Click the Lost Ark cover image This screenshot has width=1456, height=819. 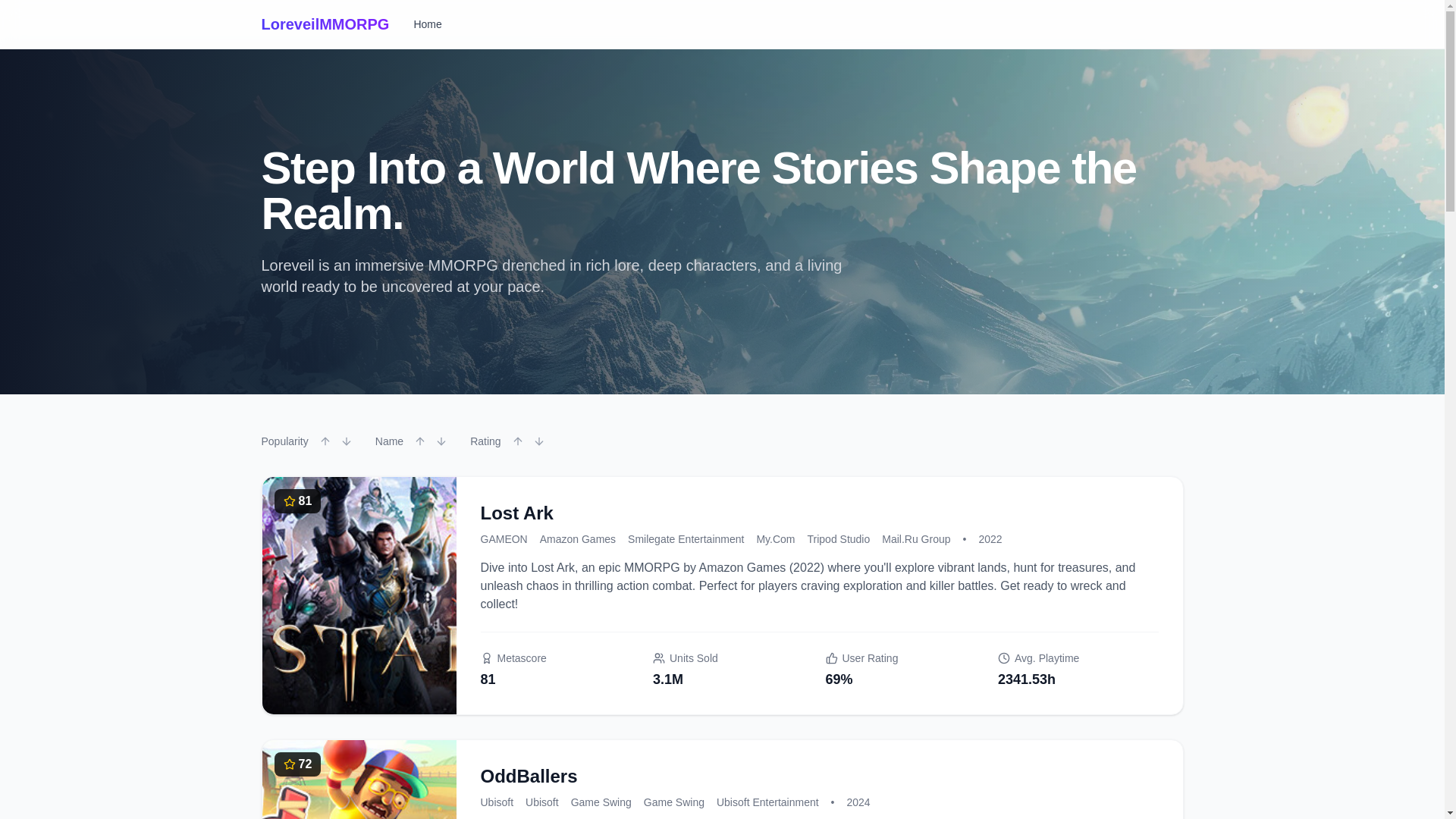point(359,595)
